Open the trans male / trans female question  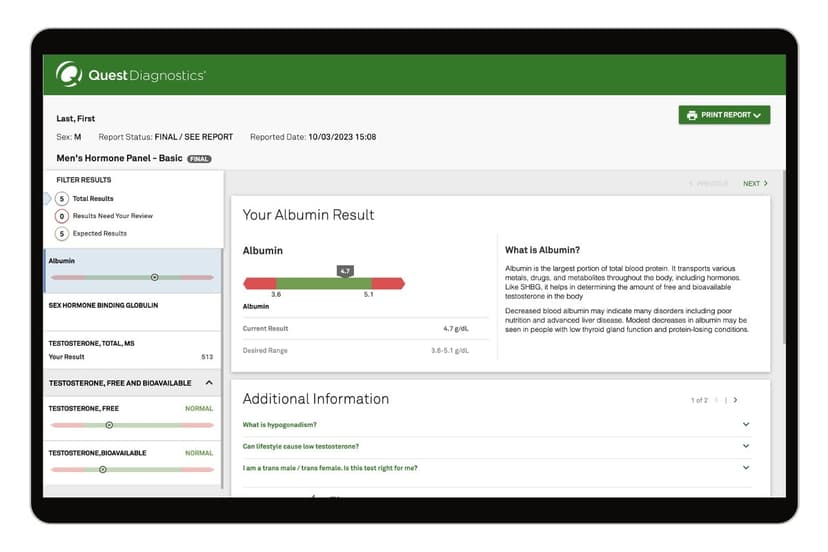(x=330, y=468)
